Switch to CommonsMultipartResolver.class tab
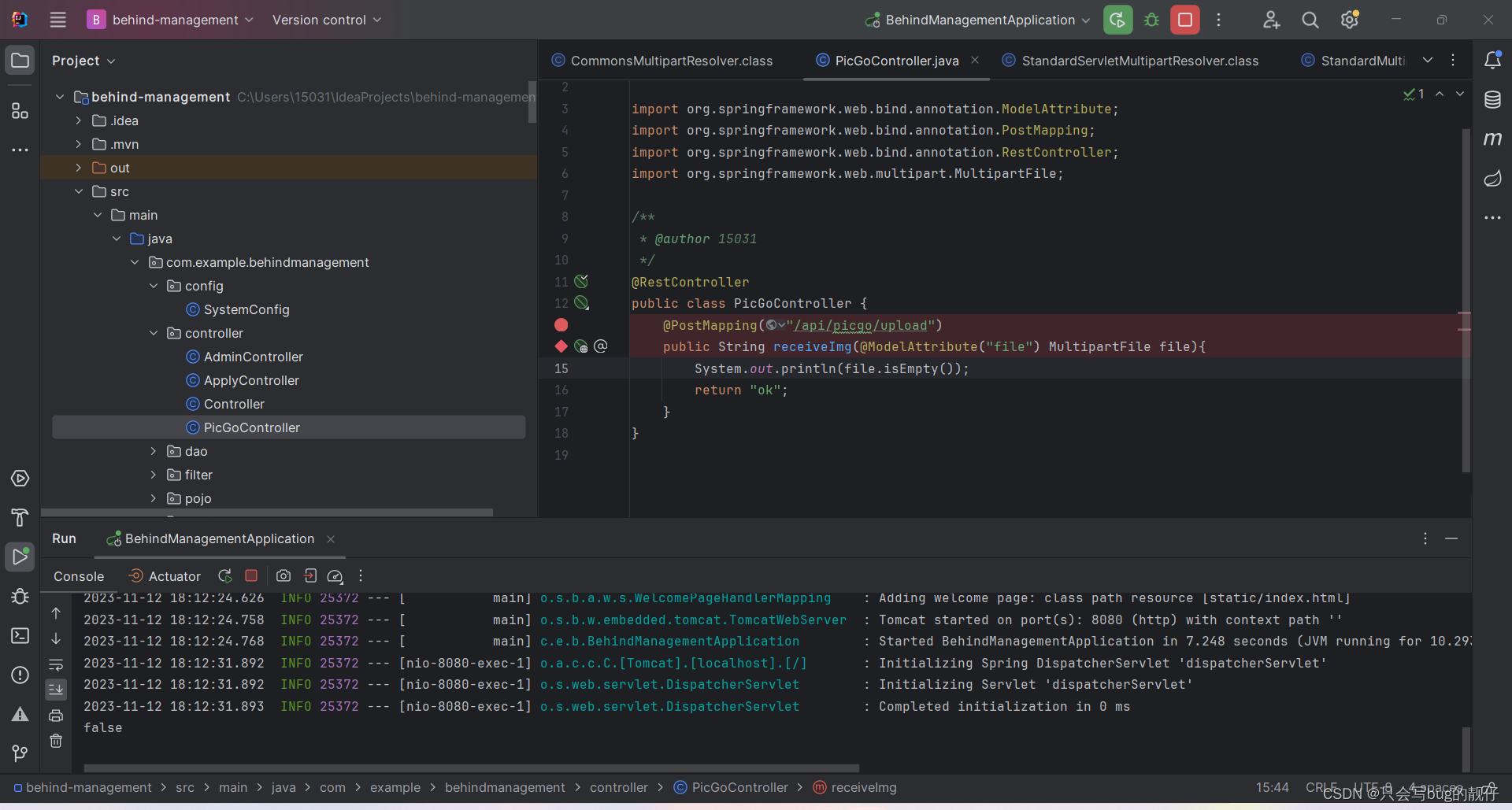Image resolution: width=1512 pixels, height=810 pixels. [662, 61]
